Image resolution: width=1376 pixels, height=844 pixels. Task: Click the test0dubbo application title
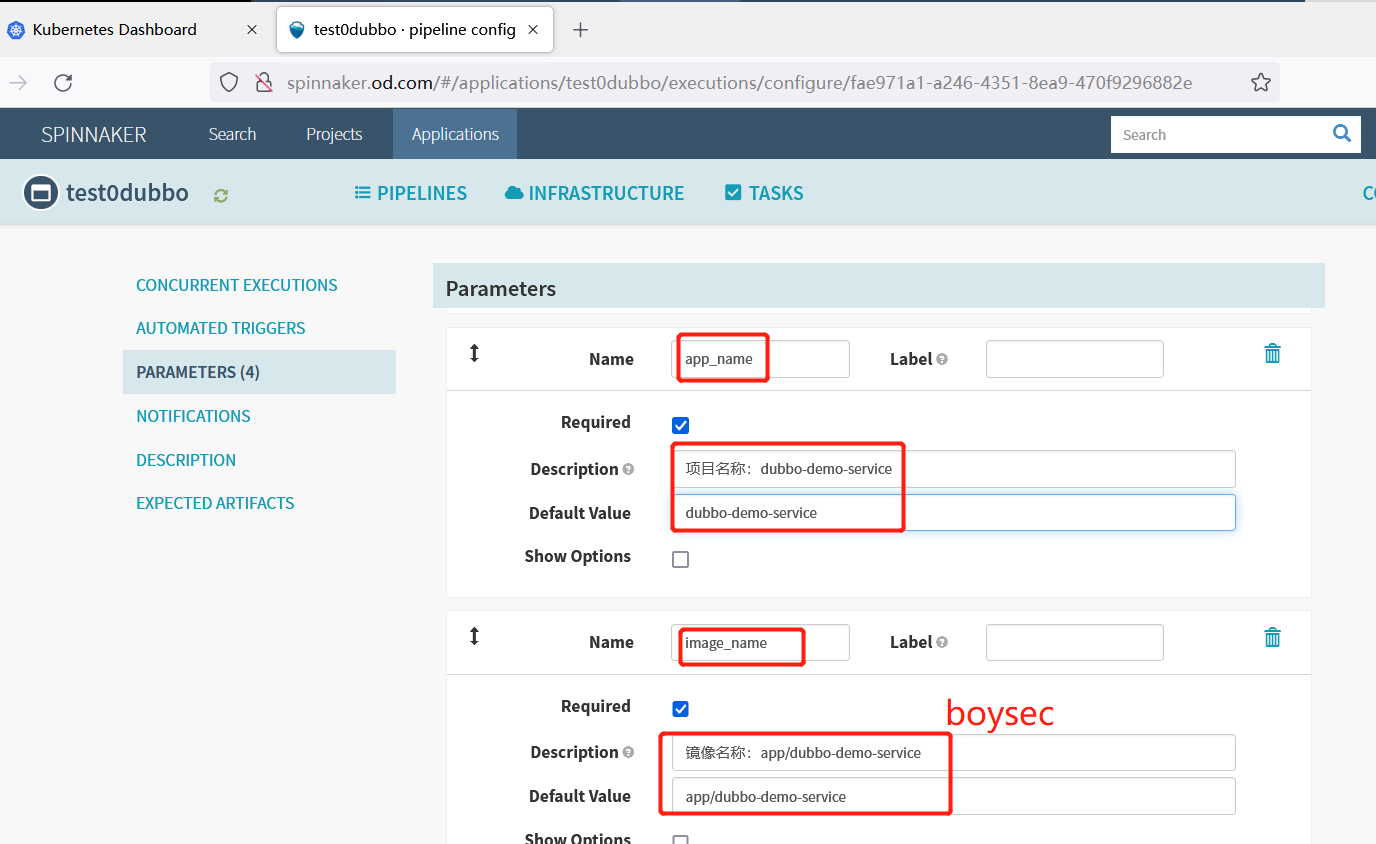point(127,193)
